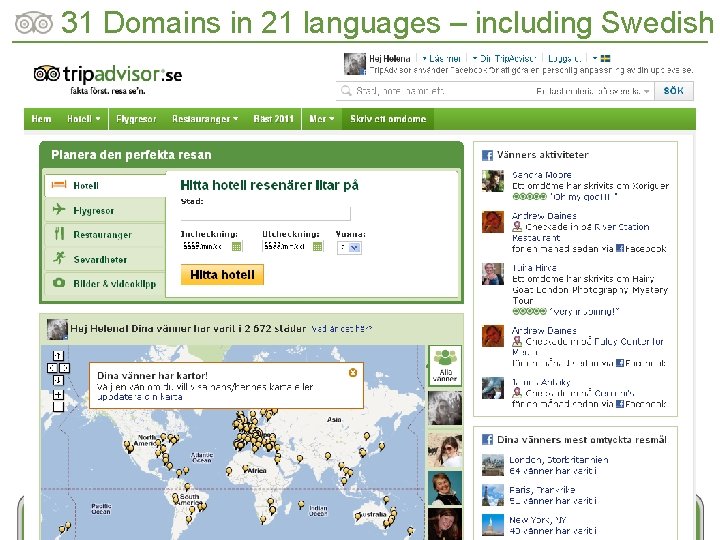Expand the Hotell dropdown in the navigation bar
The width and height of the screenshot is (720, 540).
click(x=83, y=119)
